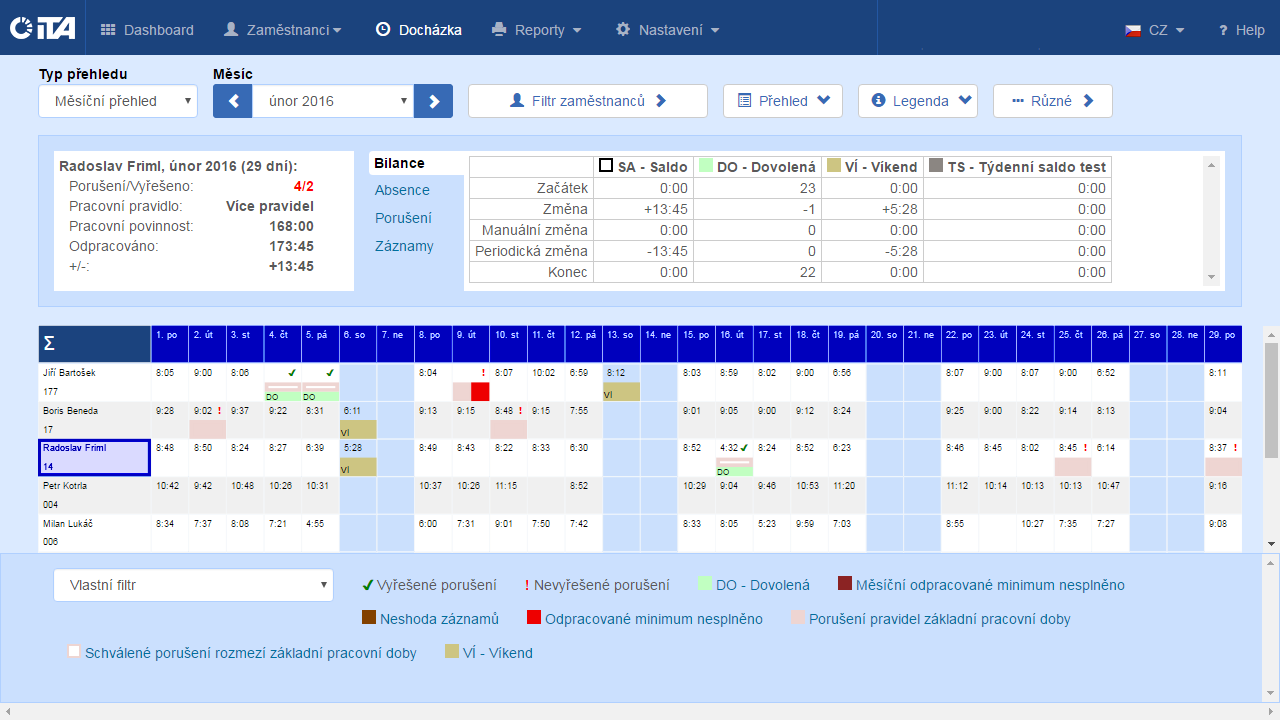The image size is (1280, 720).
Task: Toggle Schválené porušení rozmezí legend box
Action: tap(74, 652)
